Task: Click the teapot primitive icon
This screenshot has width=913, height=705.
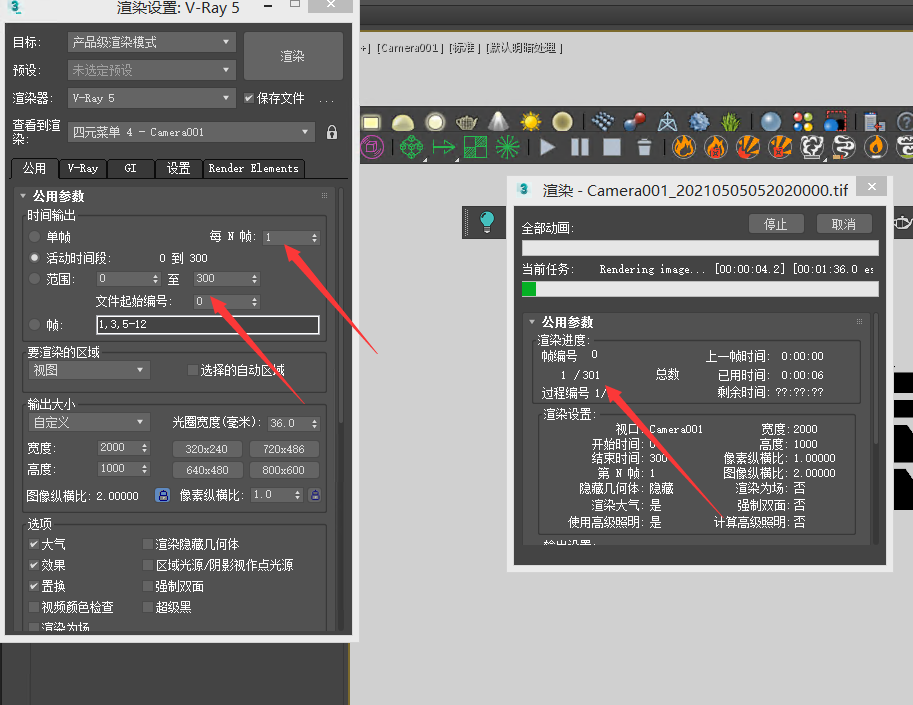Action: (467, 122)
